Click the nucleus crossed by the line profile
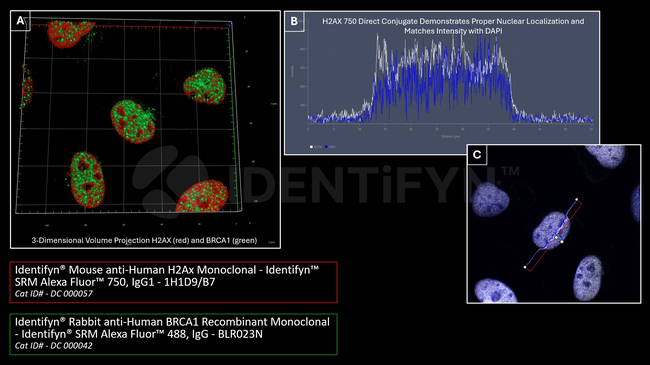650x365 pixels. tap(551, 230)
